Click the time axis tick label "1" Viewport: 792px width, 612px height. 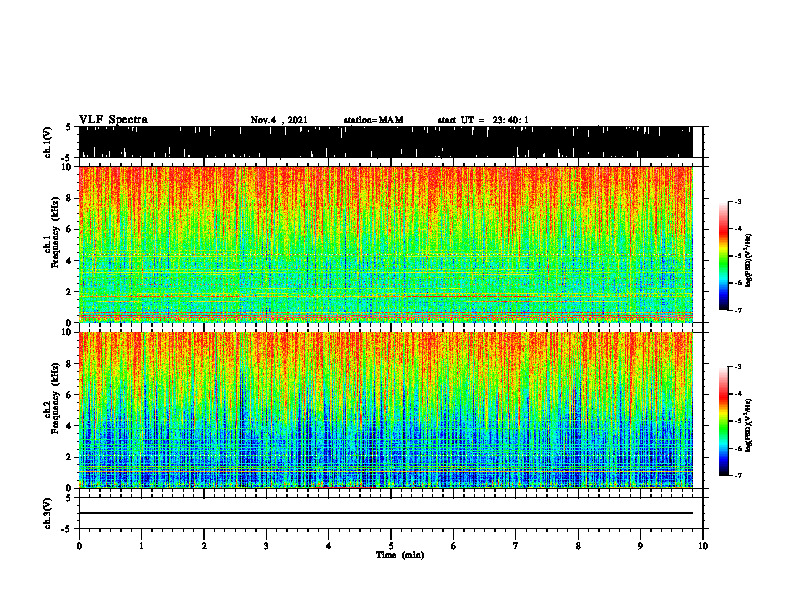pos(141,546)
